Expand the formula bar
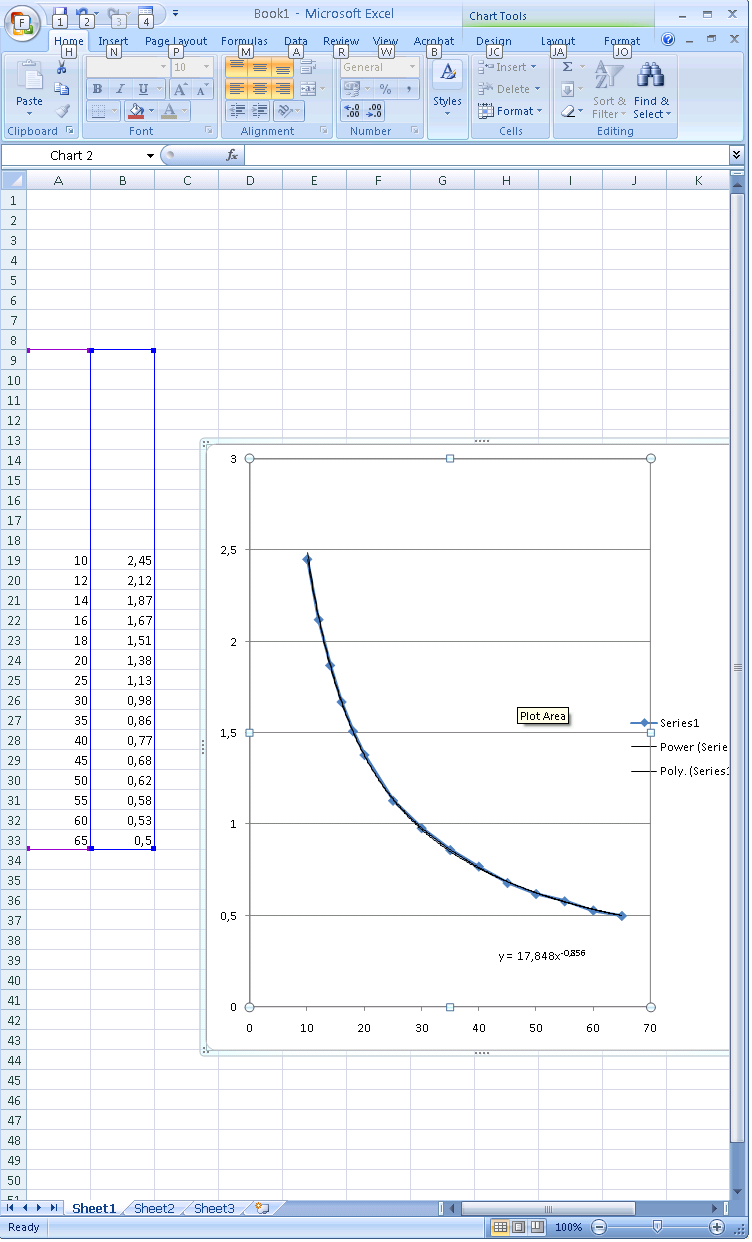 (x=737, y=155)
